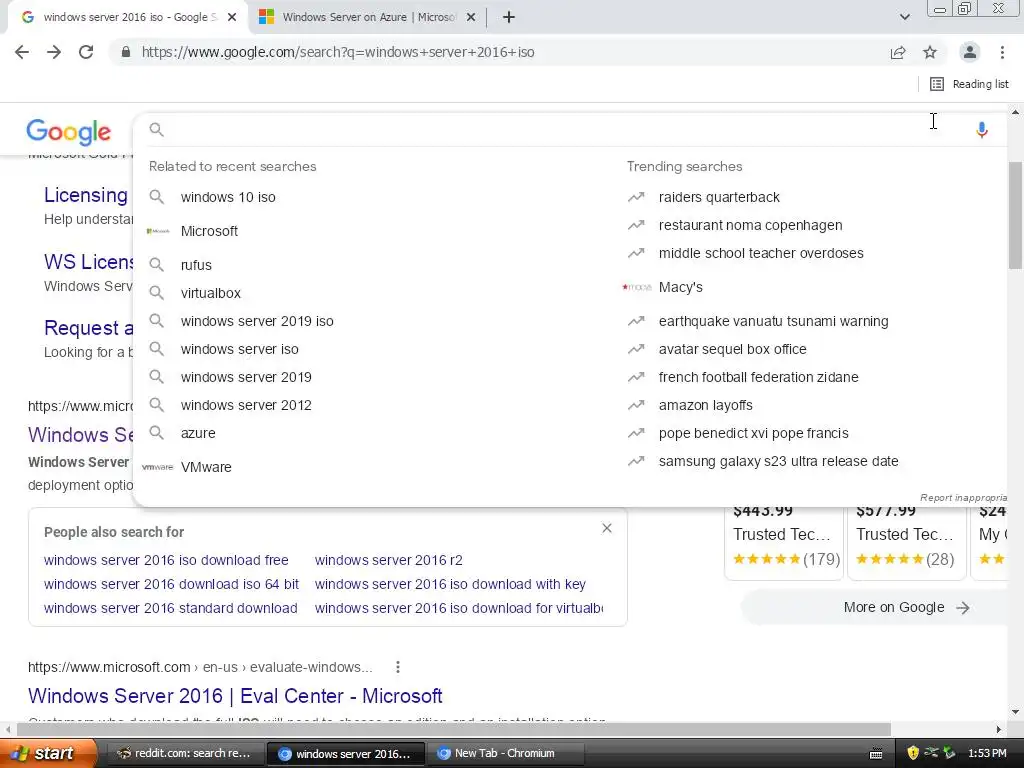
Task: Expand the tab search dropdown arrow
Action: [x=904, y=17]
